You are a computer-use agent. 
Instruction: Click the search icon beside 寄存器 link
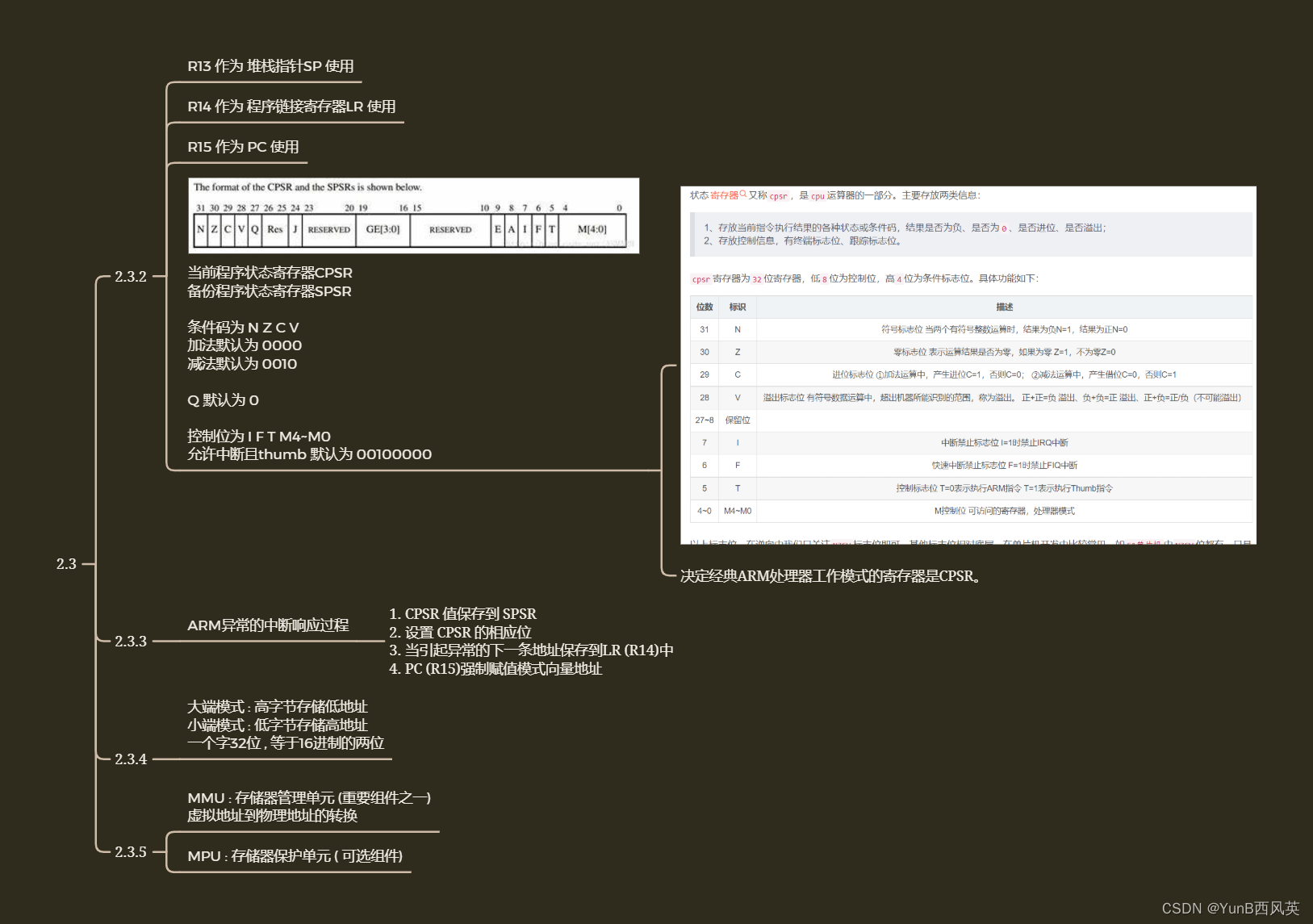point(743,194)
